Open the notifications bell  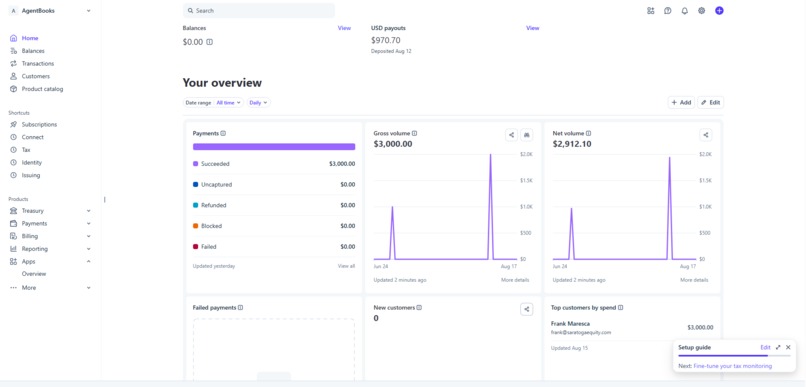coord(685,11)
